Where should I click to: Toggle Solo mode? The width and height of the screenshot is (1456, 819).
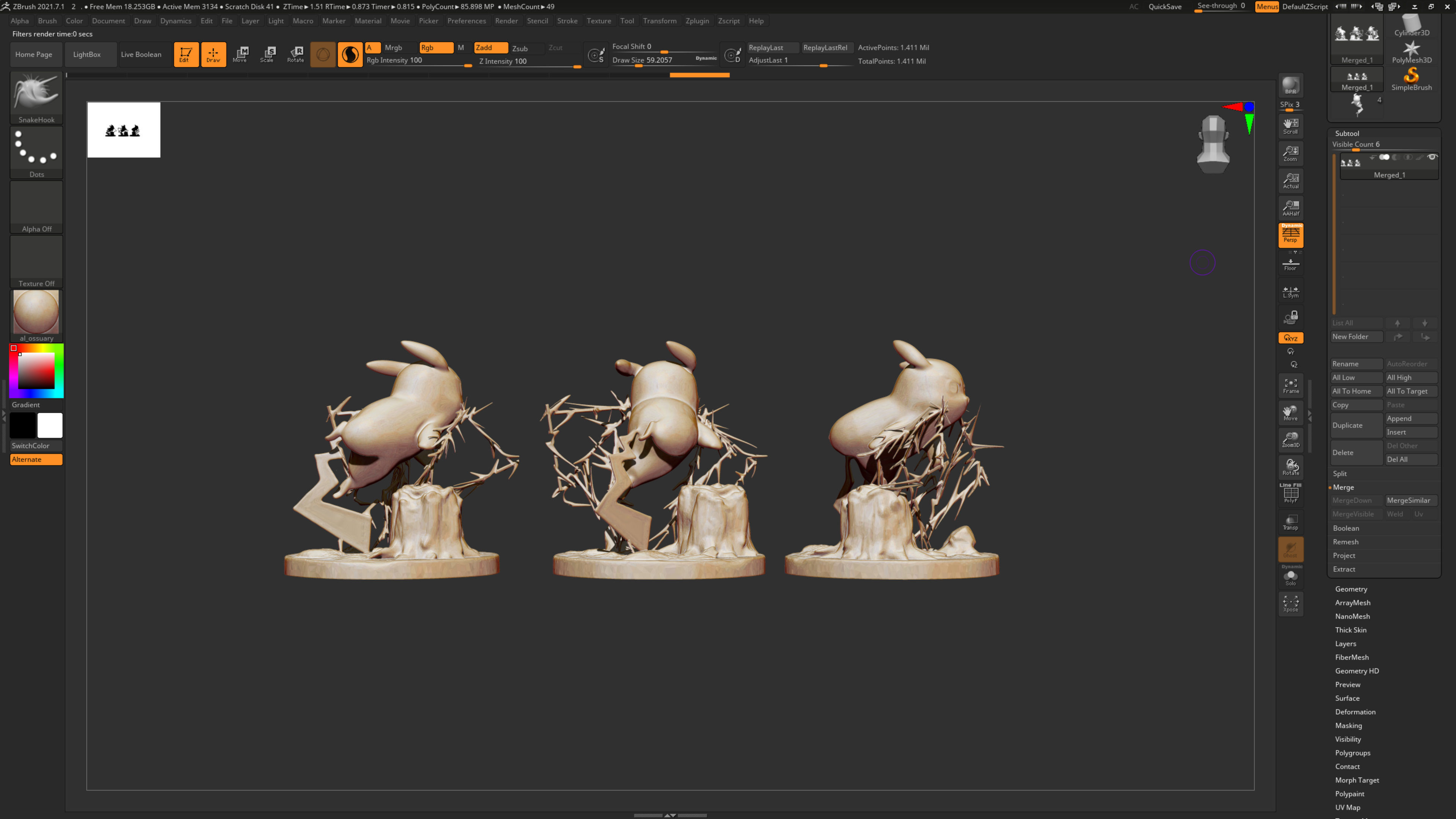tap(1291, 576)
